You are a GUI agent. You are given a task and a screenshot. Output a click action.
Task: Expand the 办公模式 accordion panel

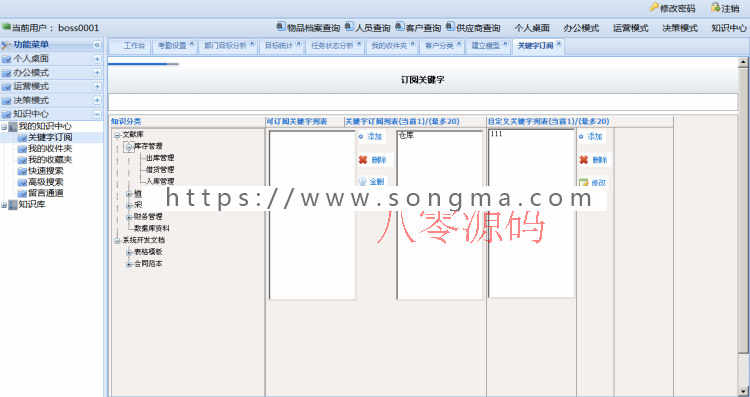98,73
